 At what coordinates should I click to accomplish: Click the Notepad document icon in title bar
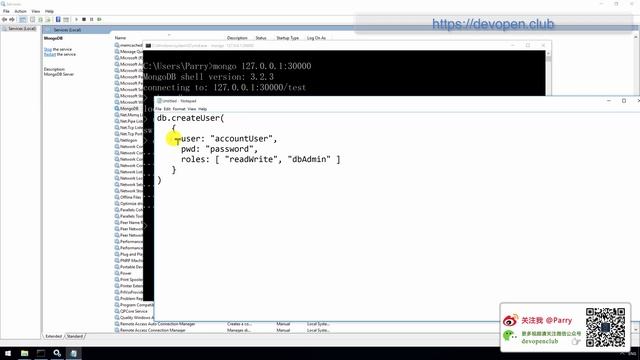pos(159,101)
